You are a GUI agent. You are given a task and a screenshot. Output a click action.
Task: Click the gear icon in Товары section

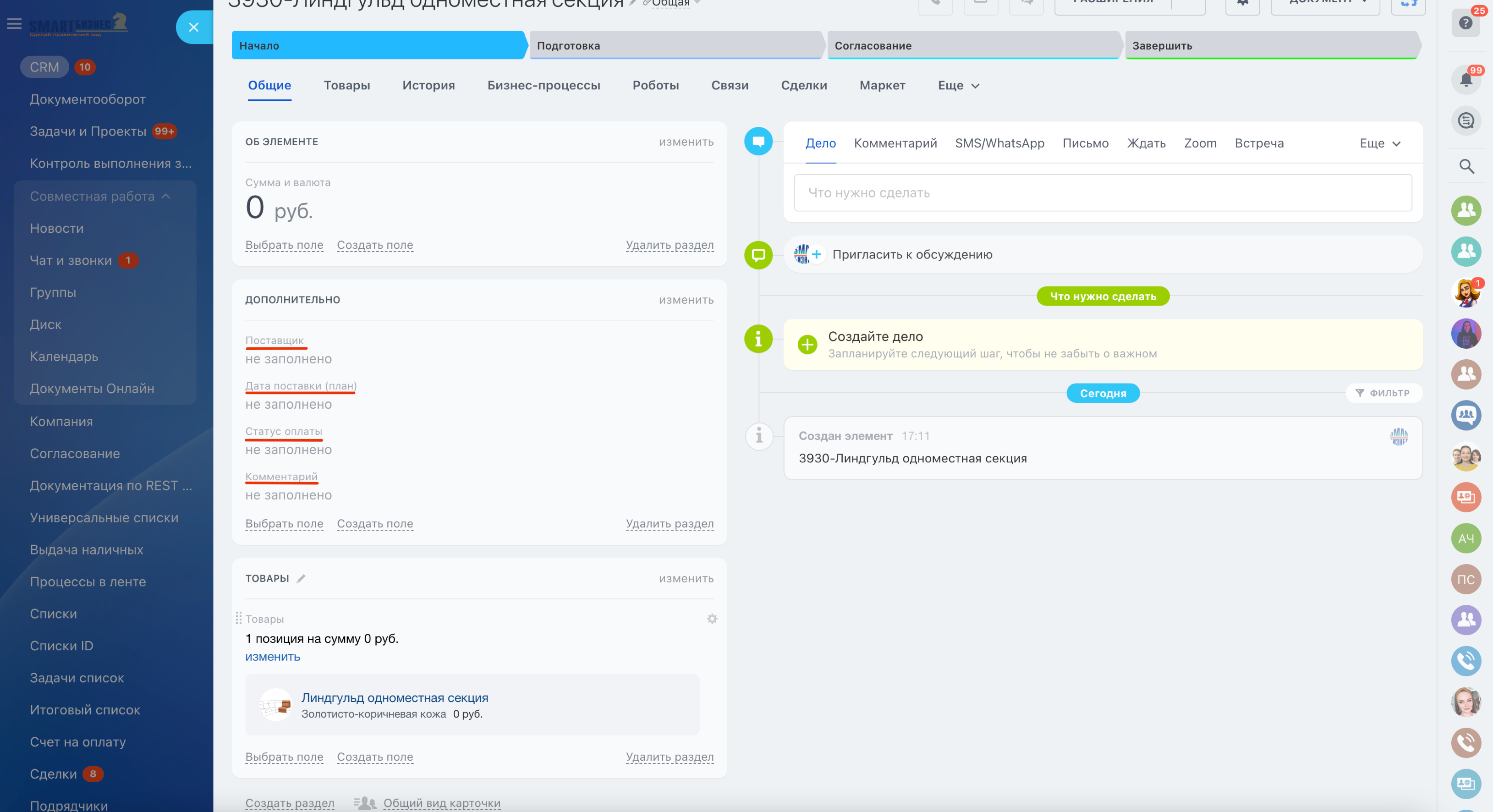712,619
